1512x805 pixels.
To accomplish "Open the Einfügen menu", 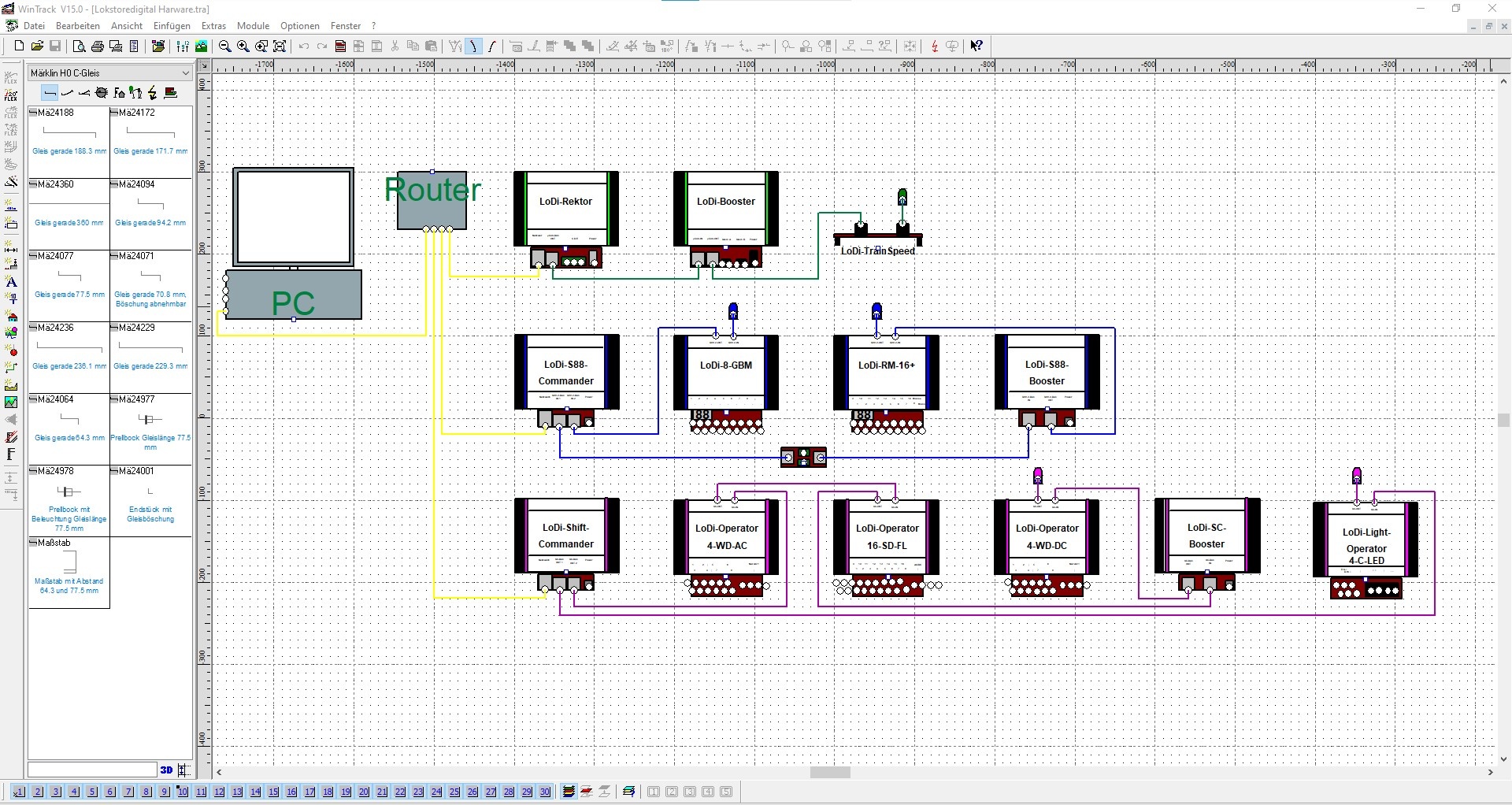I will pyautogui.click(x=172, y=26).
